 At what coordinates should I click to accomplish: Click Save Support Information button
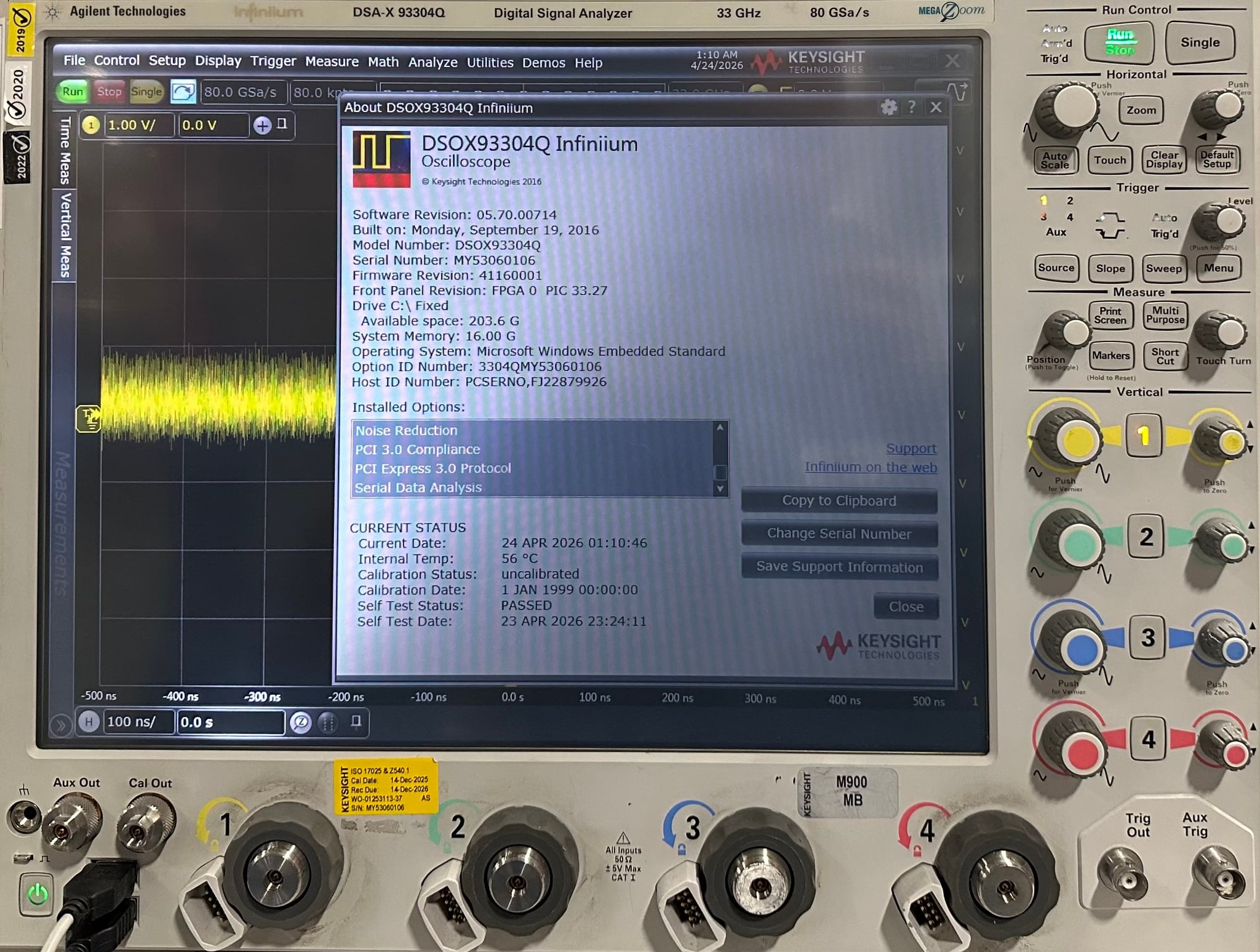839,567
